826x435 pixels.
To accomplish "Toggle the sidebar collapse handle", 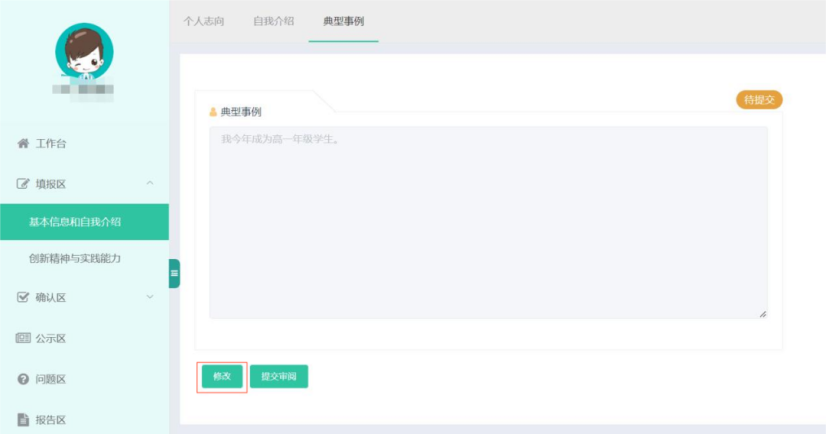I will (174, 273).
